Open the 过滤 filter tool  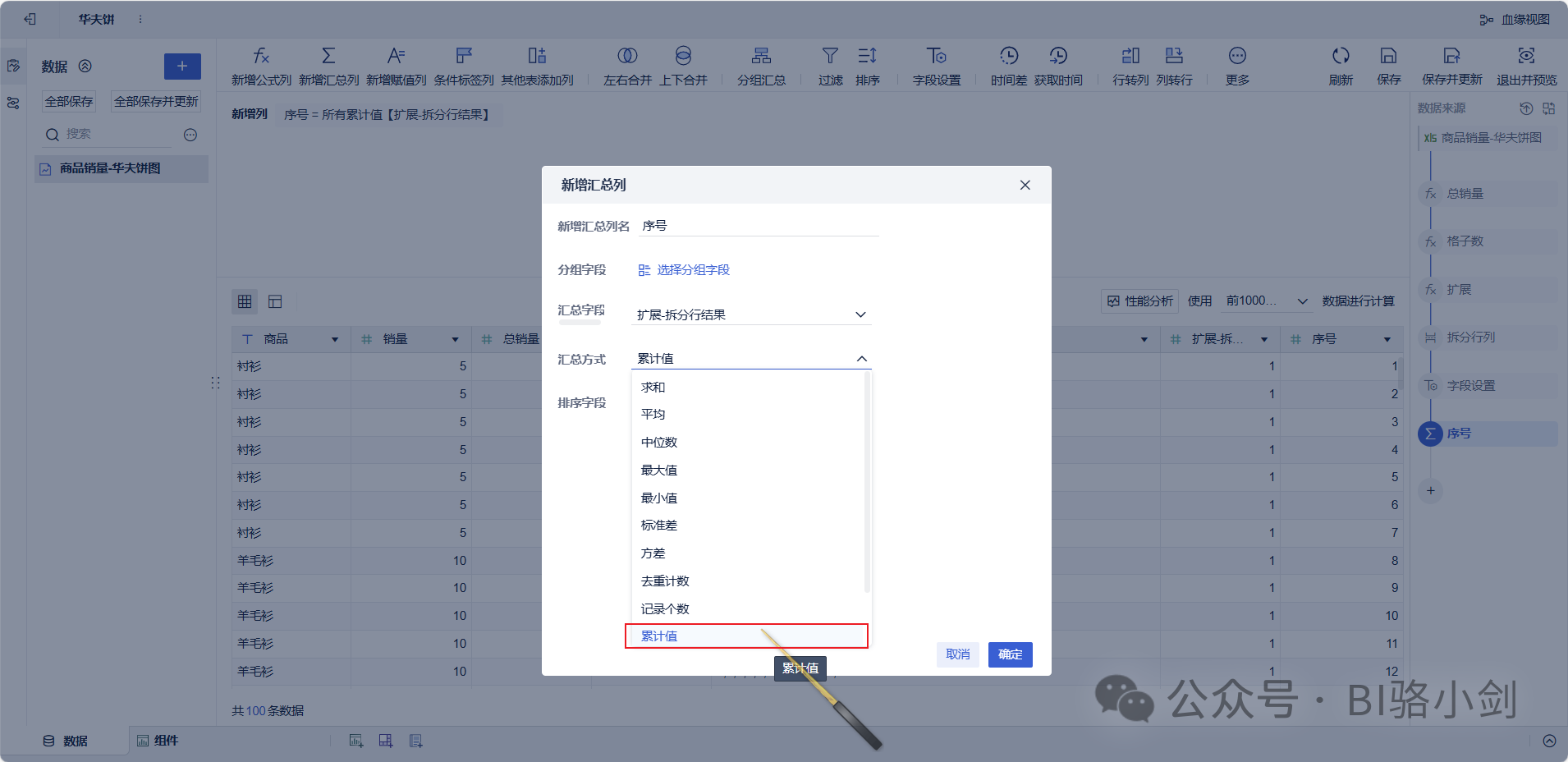830,66
